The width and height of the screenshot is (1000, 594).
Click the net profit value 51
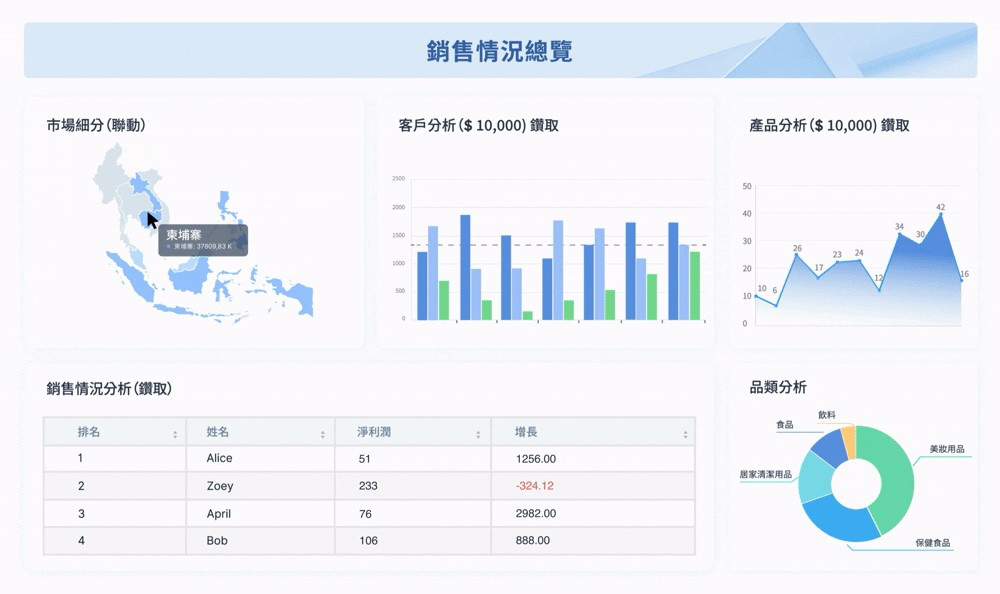(x=365, y=459)
